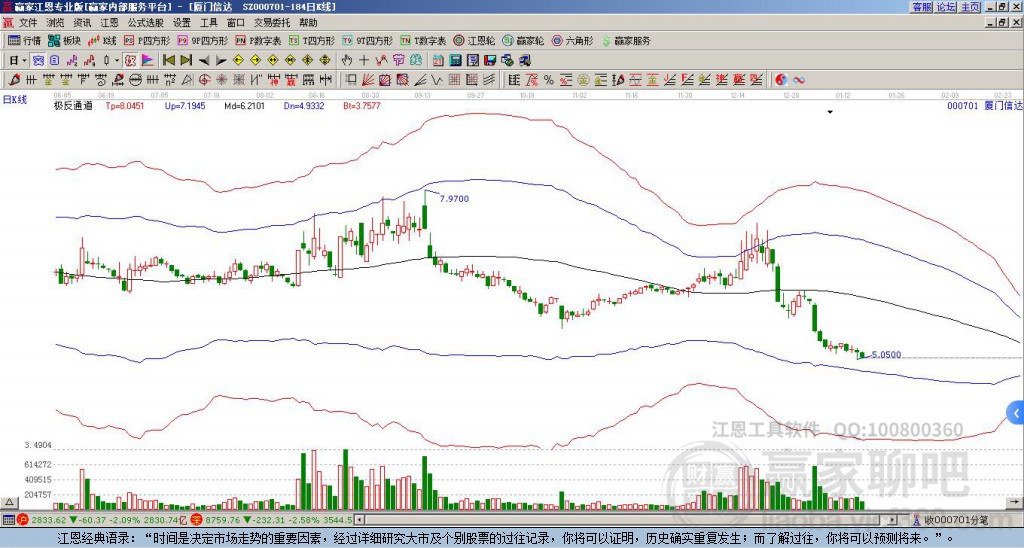This screenshot has width=1024, height=548.
Task: Click the 日K线 chart label
Action: coord(15,100)
